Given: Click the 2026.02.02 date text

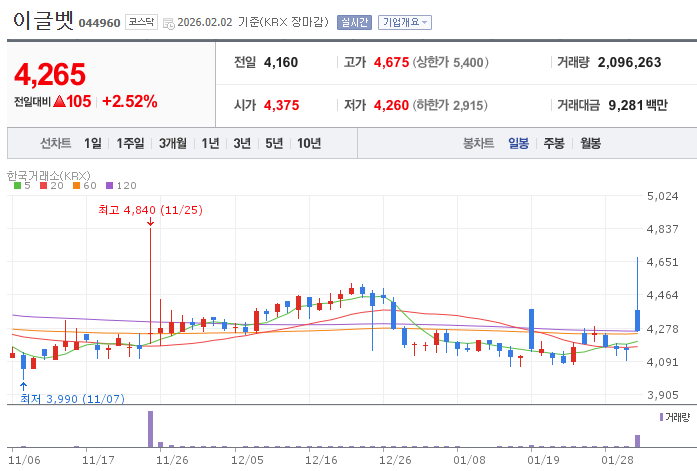Looking at the screenshot, I should pos(205,22).
